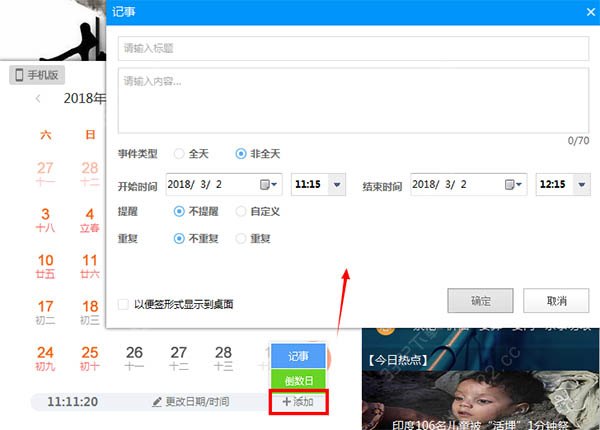Image resolution: width=600 pixels, height=430 pixels.
Task: Select calendar date 18 初三
Action: tap(90, 312)
